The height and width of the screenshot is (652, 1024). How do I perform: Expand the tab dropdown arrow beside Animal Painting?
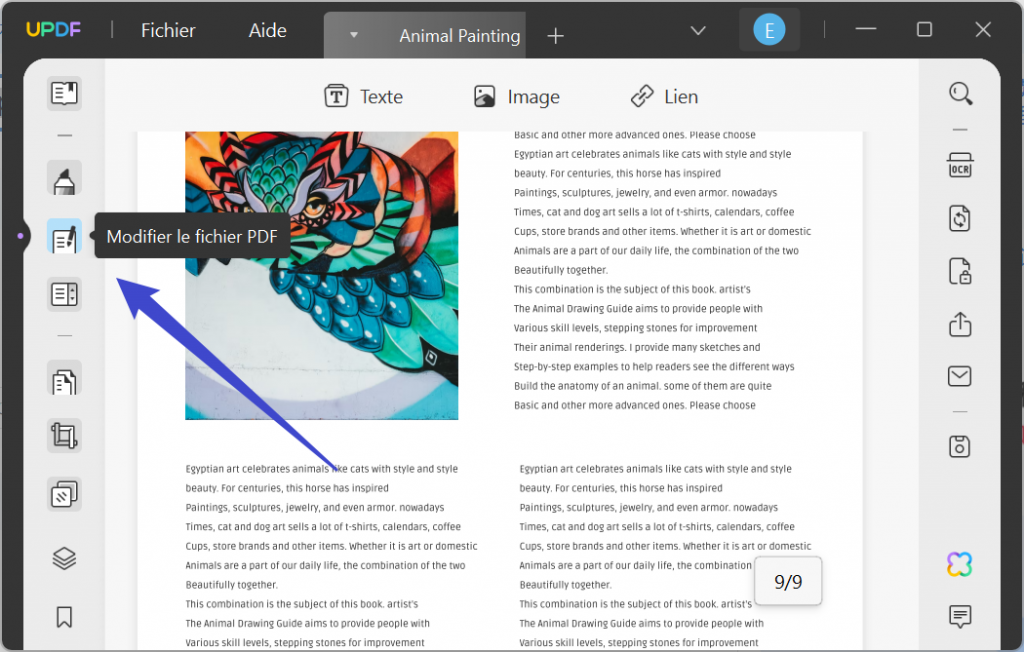[x=353, y=35]
